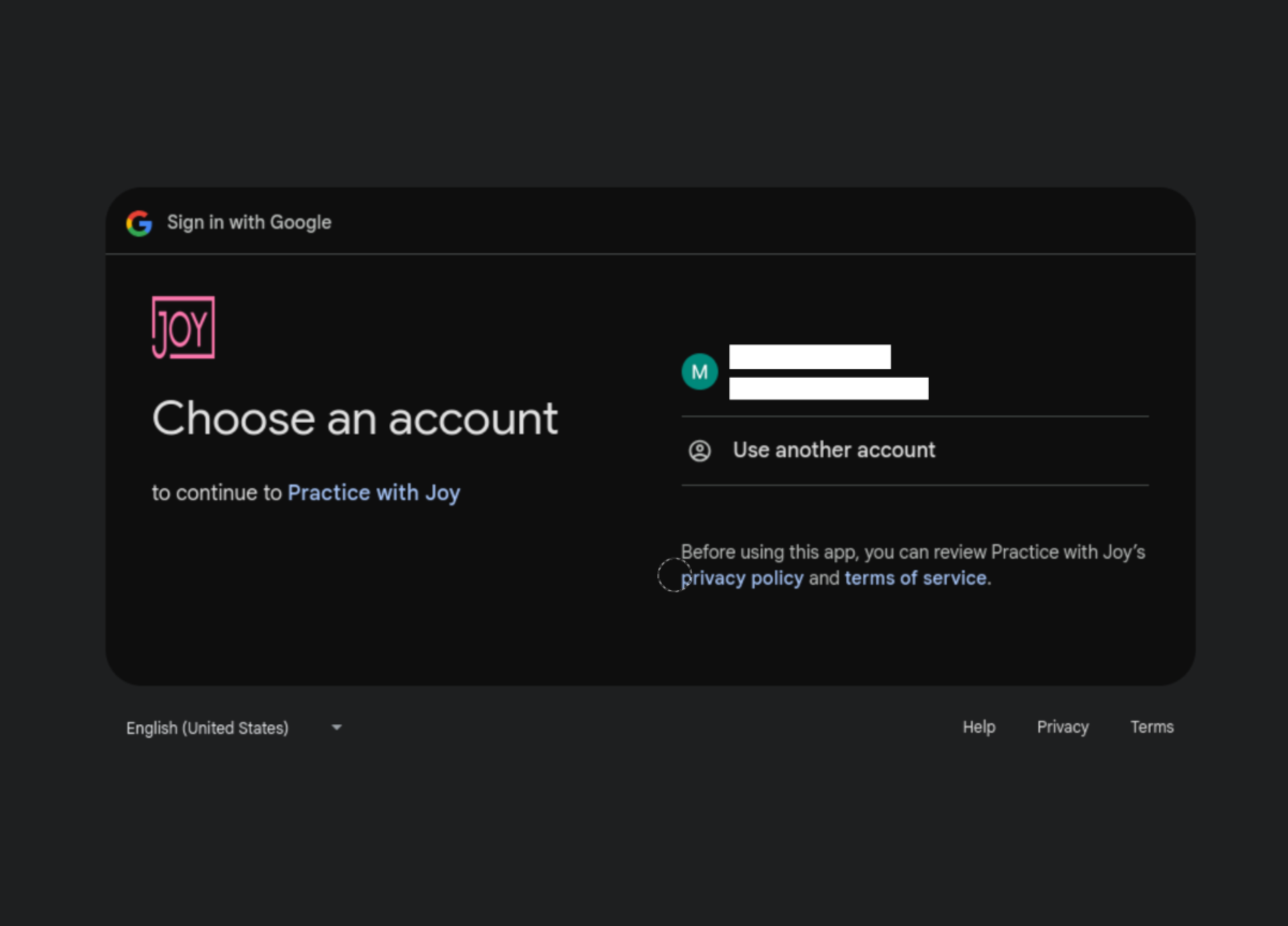Click the Sign in with Google header text
Viewport: 1288px width, 926px height.
[x=249, y=223]
